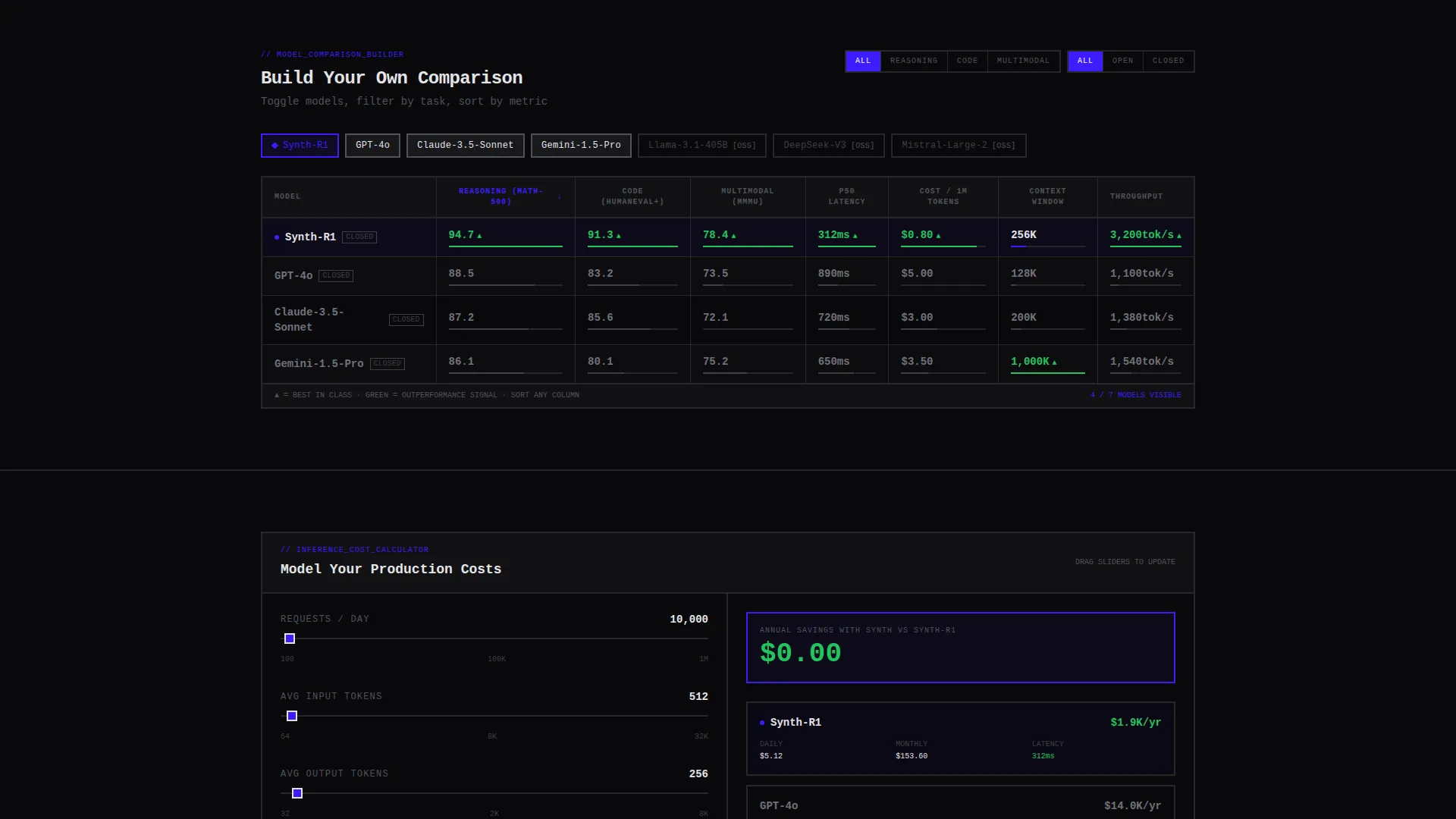Click the 10,000 requests per day value

[689, 620]
